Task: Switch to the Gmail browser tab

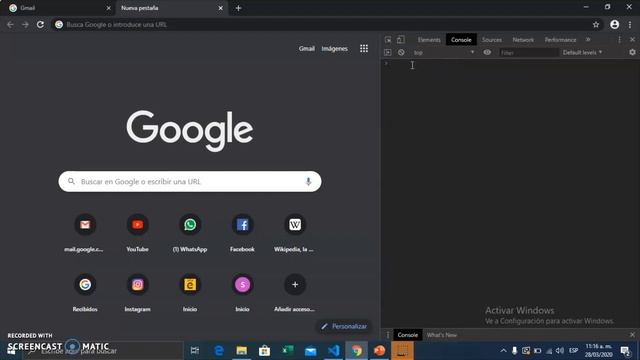Action: click(x=58, y=8)
